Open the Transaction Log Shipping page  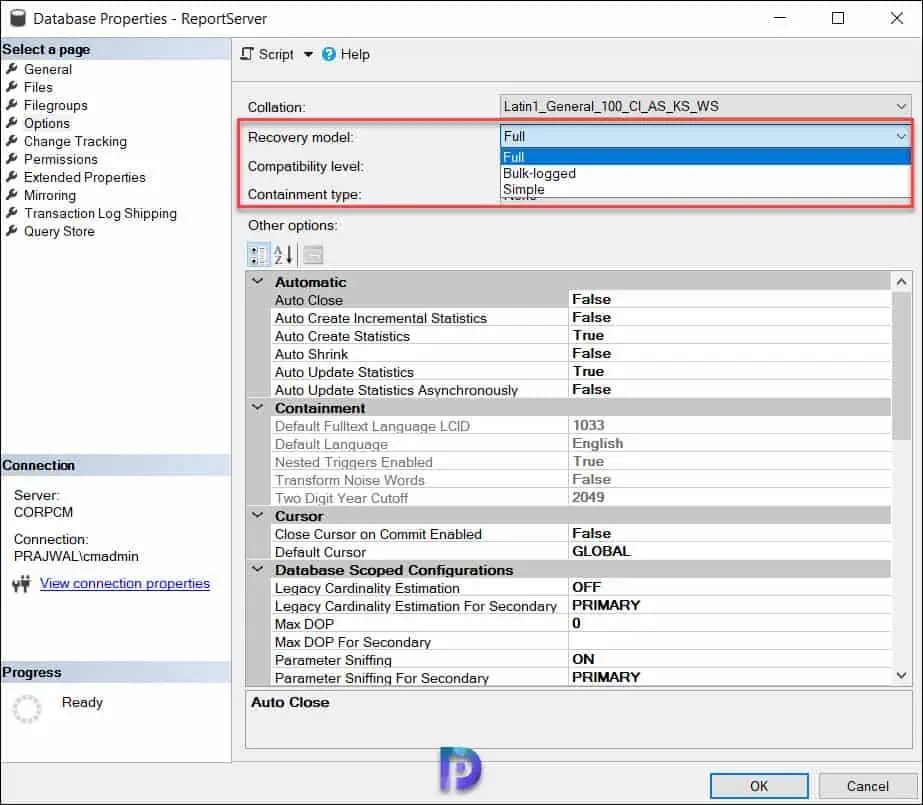pos(100,213)
